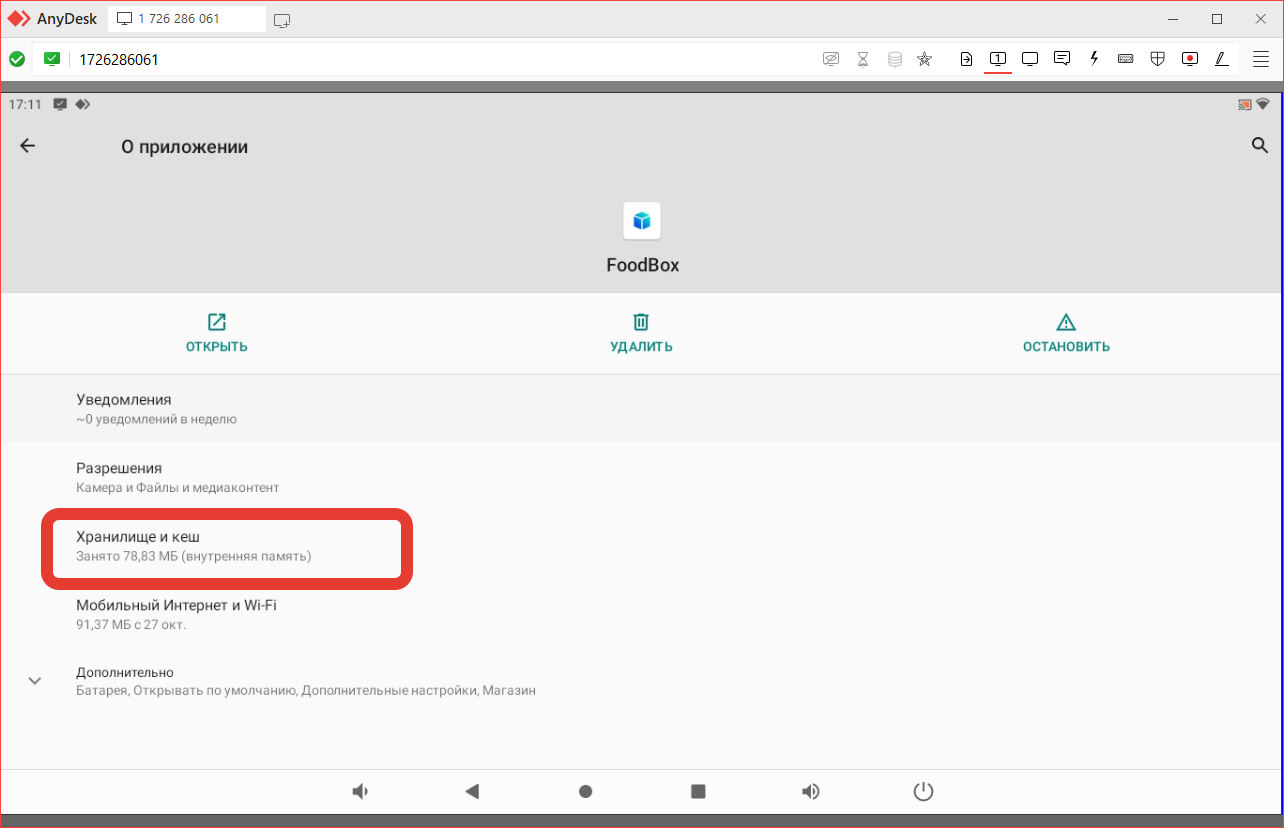Force stop app with ОСТАНОВИТЬ

1066,333
